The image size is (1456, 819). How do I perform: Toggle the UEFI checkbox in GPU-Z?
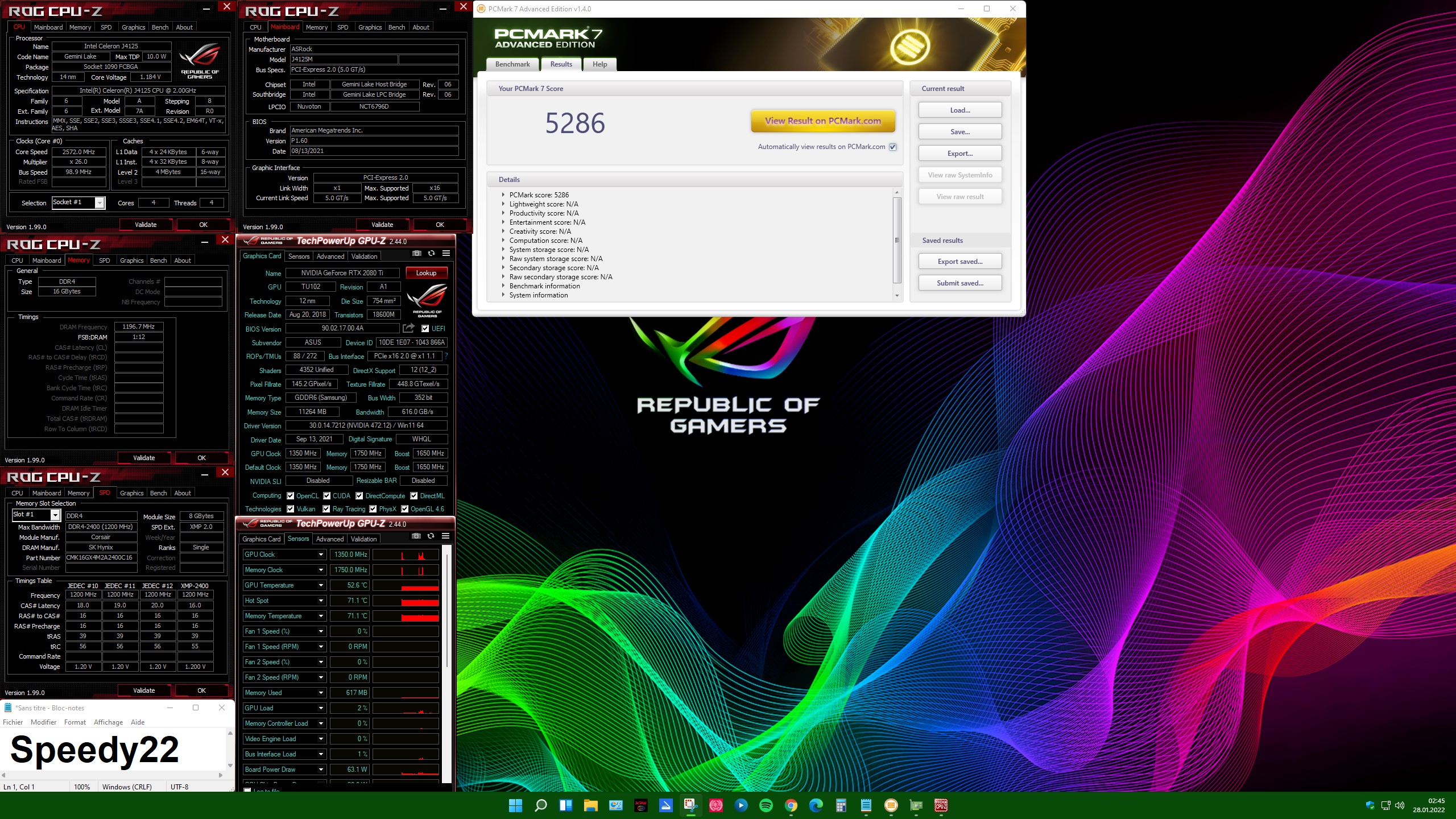(x=425, y=328)
